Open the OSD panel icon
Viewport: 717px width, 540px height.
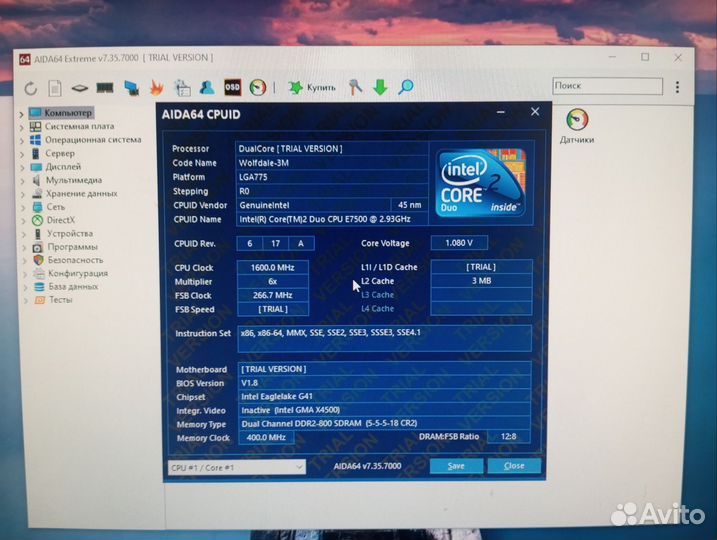pyautogui.click(x=232, y=88)
